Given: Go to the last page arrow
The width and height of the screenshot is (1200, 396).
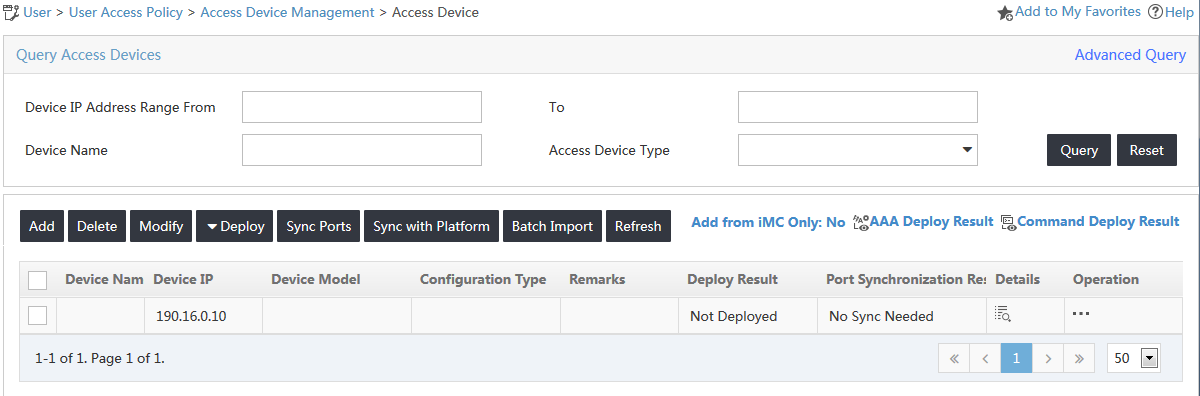Looking at the screenshot, I should pos(1078,358).
